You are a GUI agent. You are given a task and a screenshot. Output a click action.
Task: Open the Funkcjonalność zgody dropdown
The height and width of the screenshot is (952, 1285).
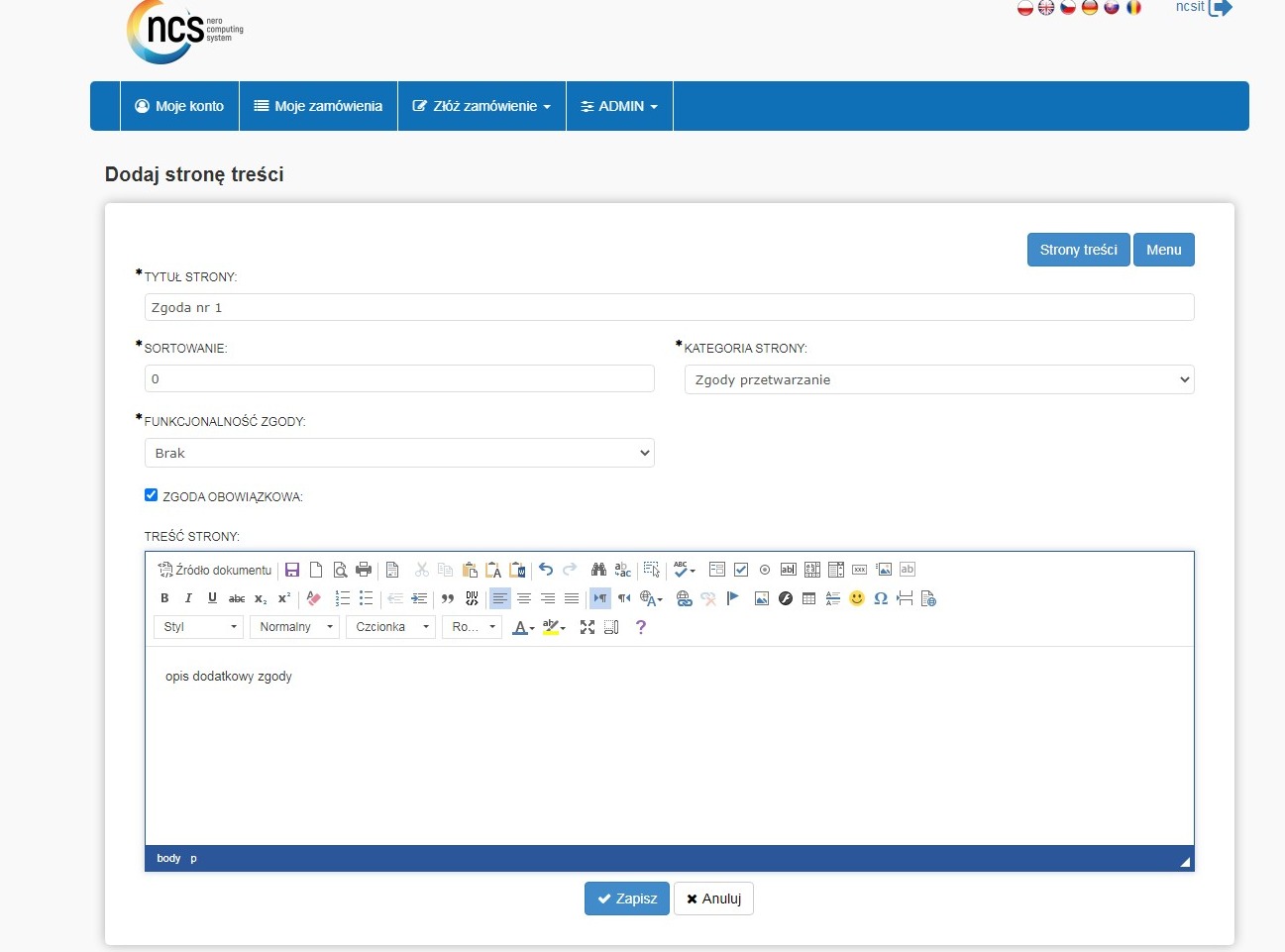tap(399, 453)
